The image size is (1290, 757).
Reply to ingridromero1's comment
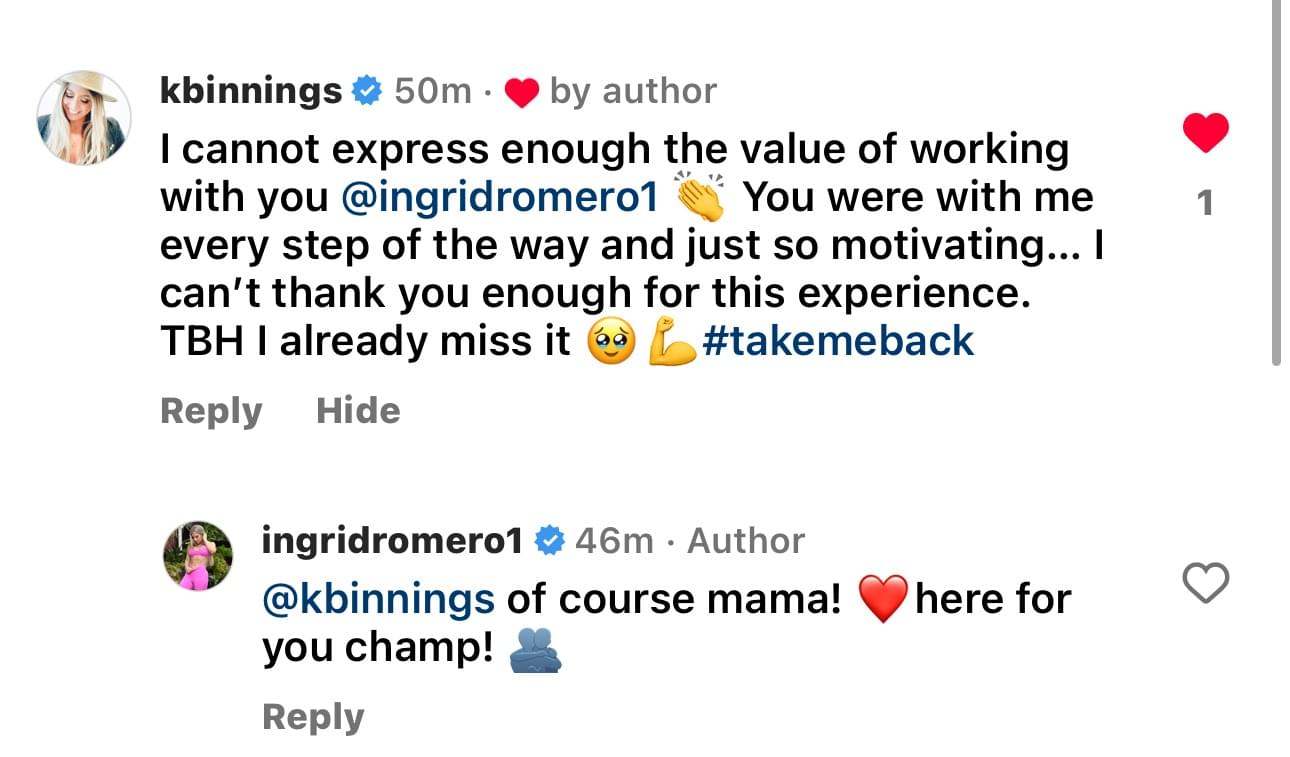point(312,717)
